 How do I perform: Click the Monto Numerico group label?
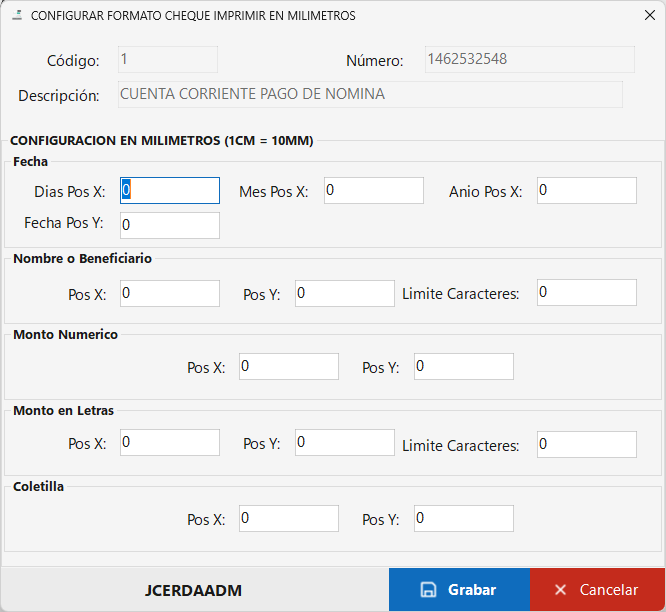pos(65,334)
